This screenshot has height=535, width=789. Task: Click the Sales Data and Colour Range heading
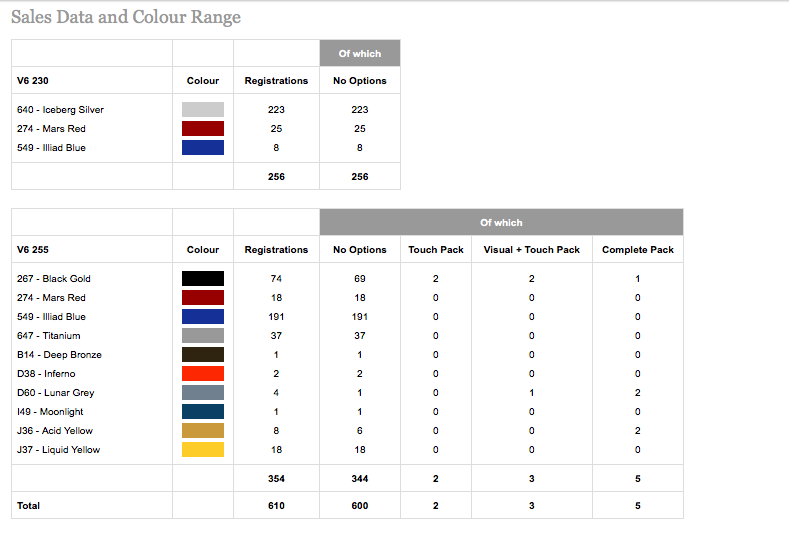click(126, 17)
